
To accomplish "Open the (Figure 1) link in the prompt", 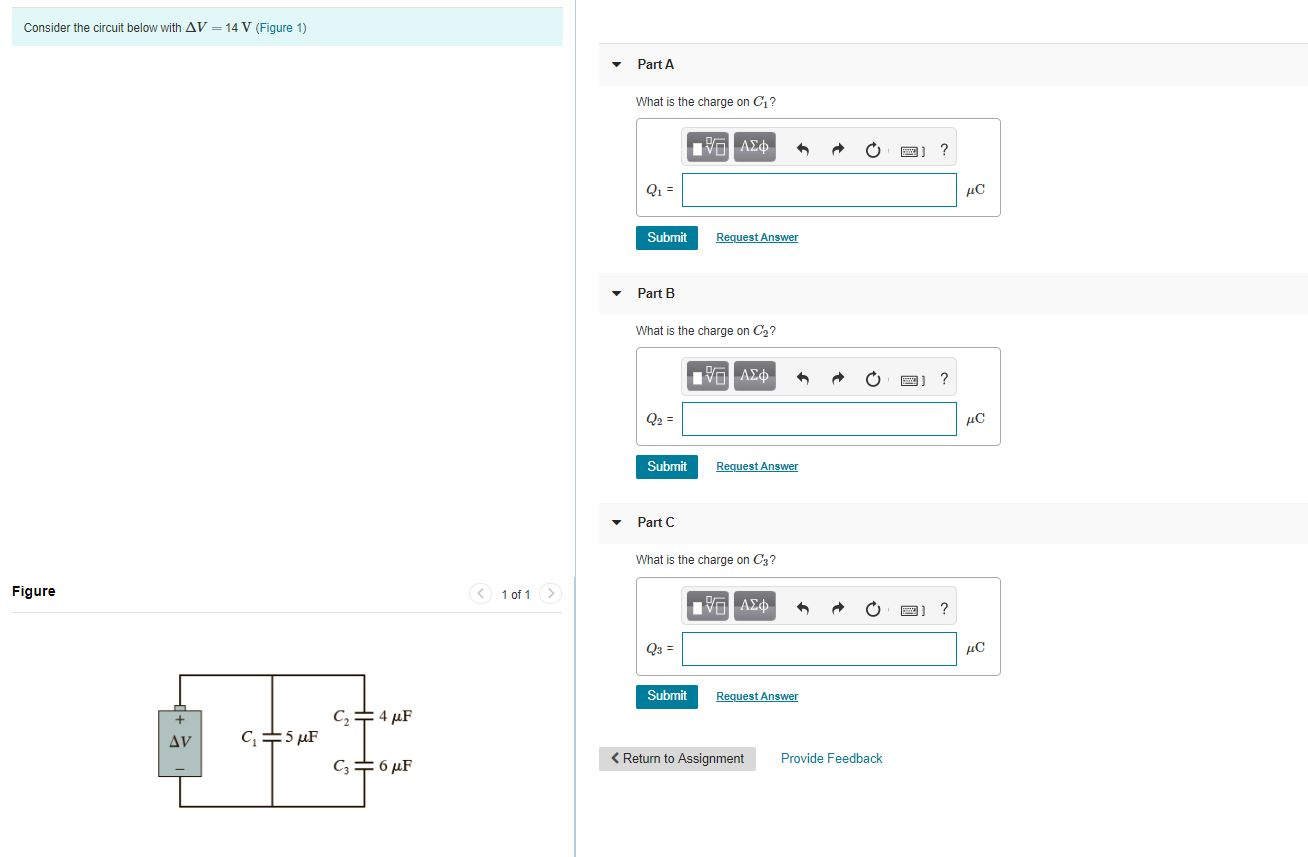I will [x=281, y=27].
